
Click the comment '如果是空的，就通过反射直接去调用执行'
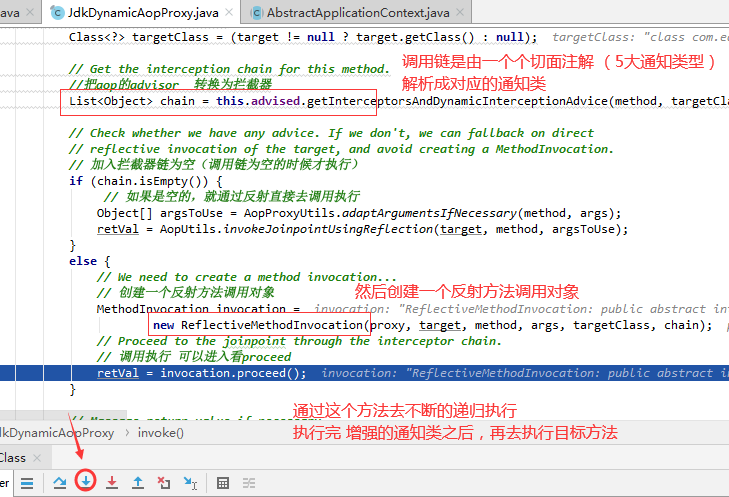232,197
